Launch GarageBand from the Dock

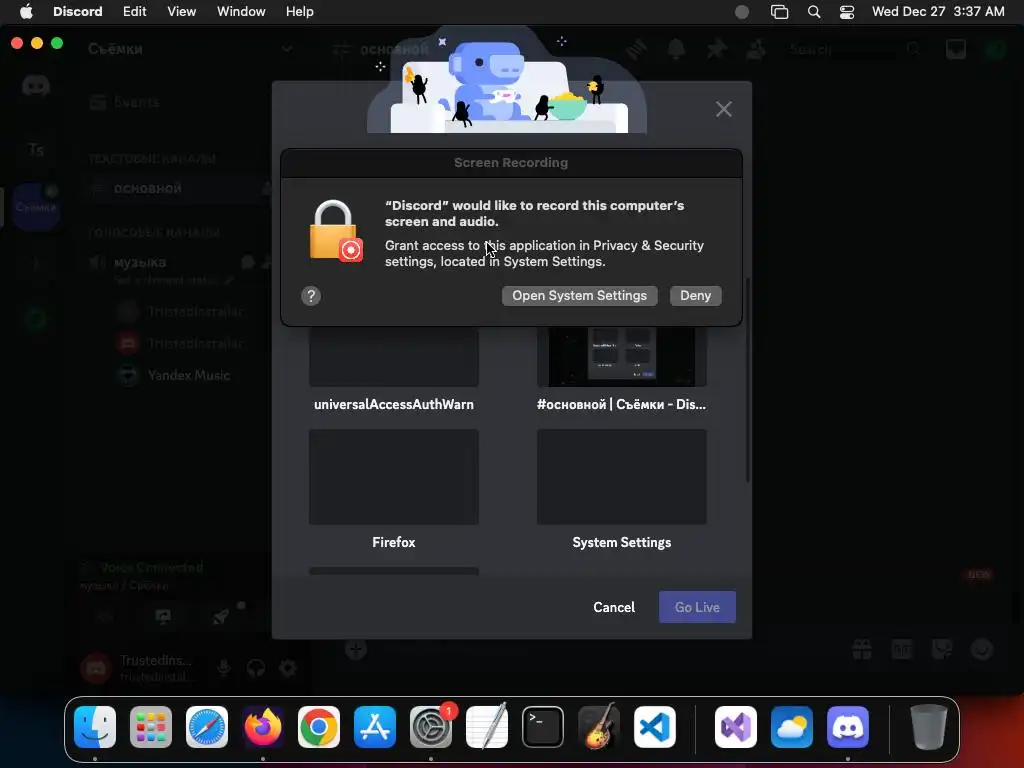click(x=599, y=727)
